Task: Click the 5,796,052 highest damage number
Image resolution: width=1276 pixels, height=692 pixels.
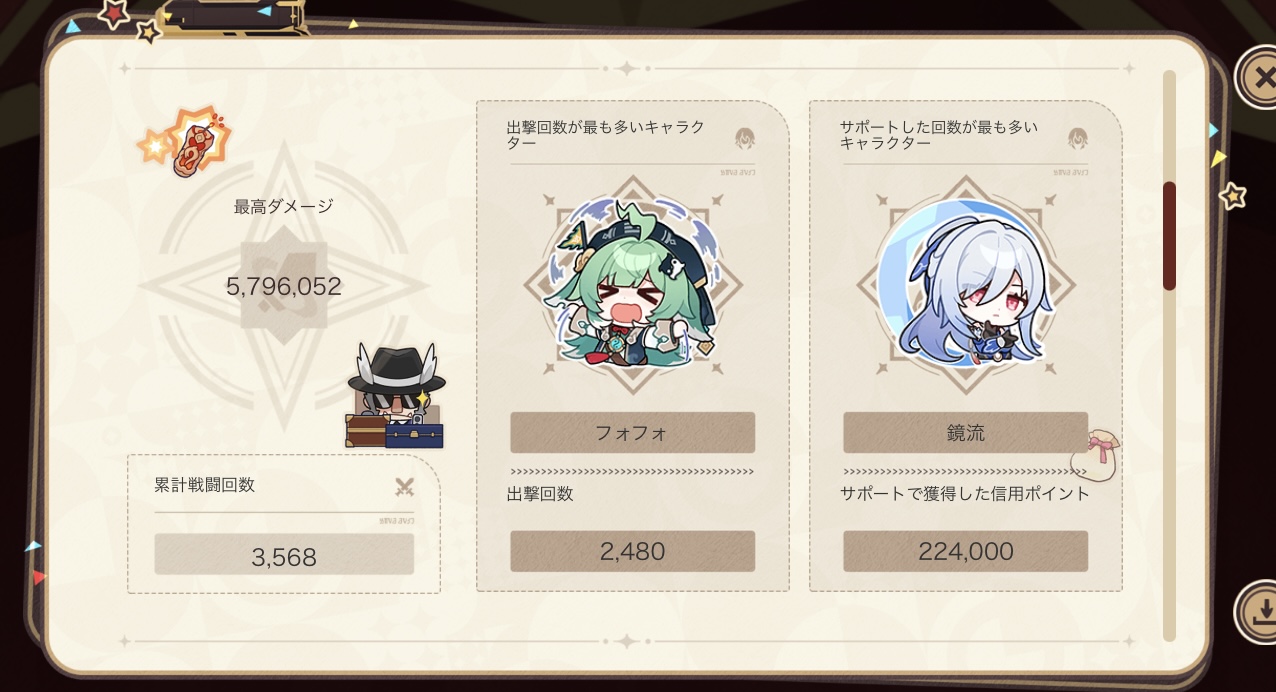Action: [x=284, y=287]
